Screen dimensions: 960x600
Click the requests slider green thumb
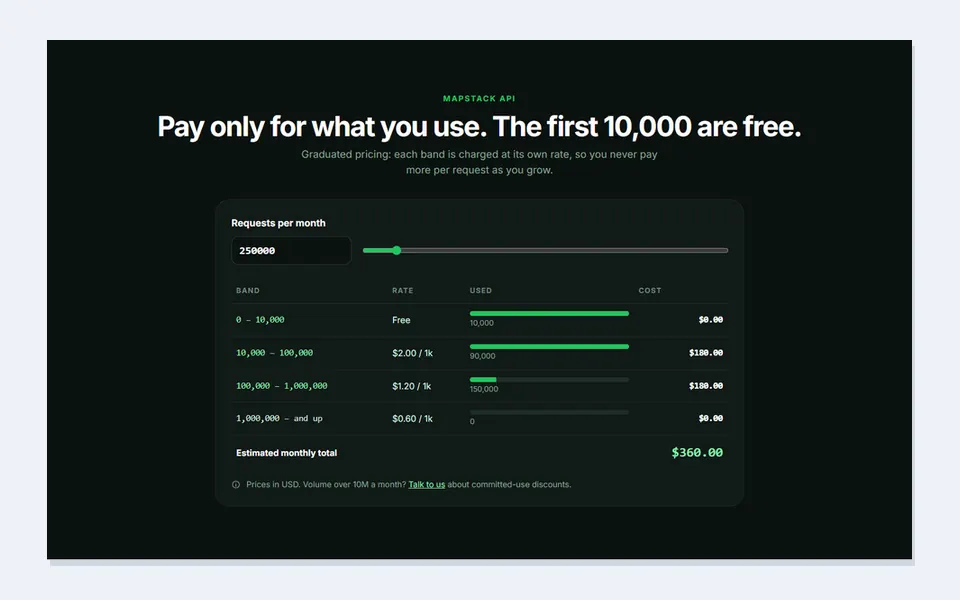click(397, 250)
